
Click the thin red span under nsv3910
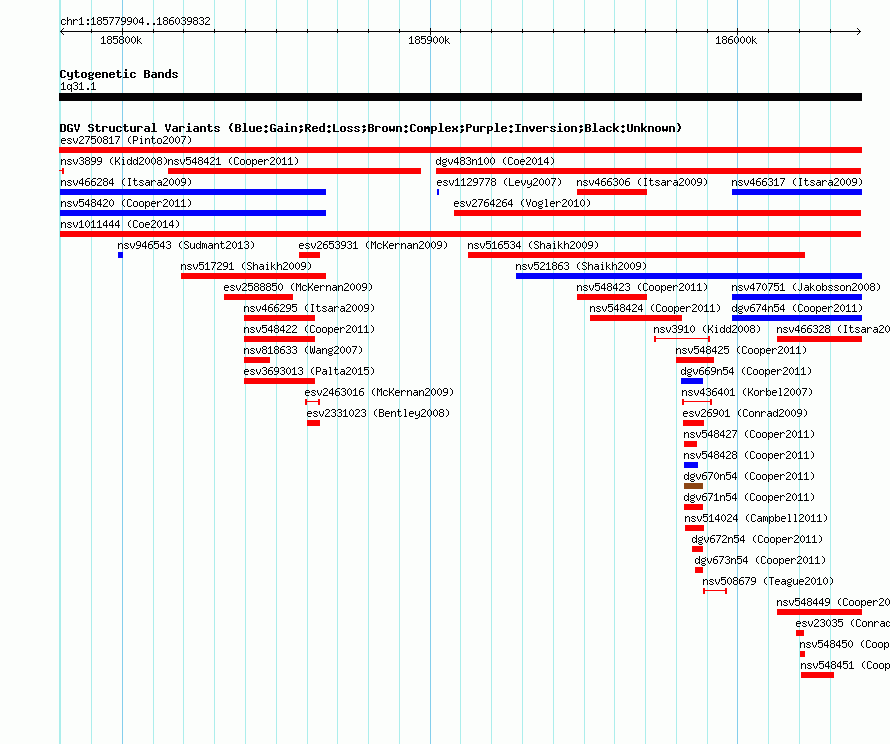682,339
